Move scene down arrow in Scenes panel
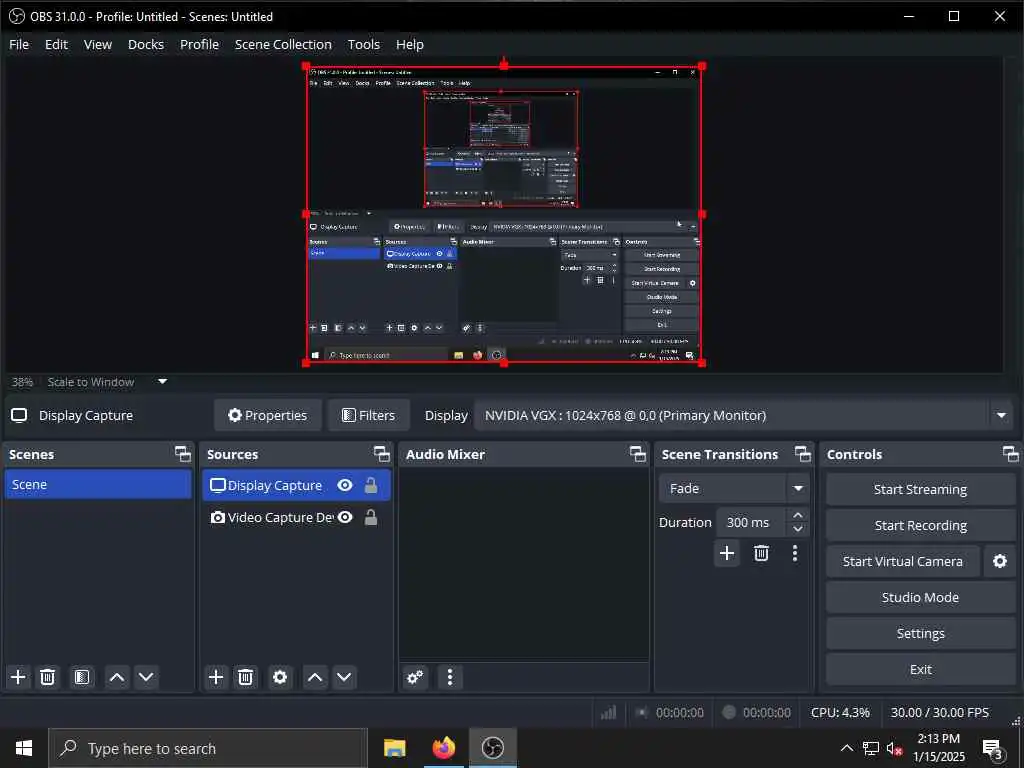The width and height of the screenshot is (1024, 768). tap(146, 677)
